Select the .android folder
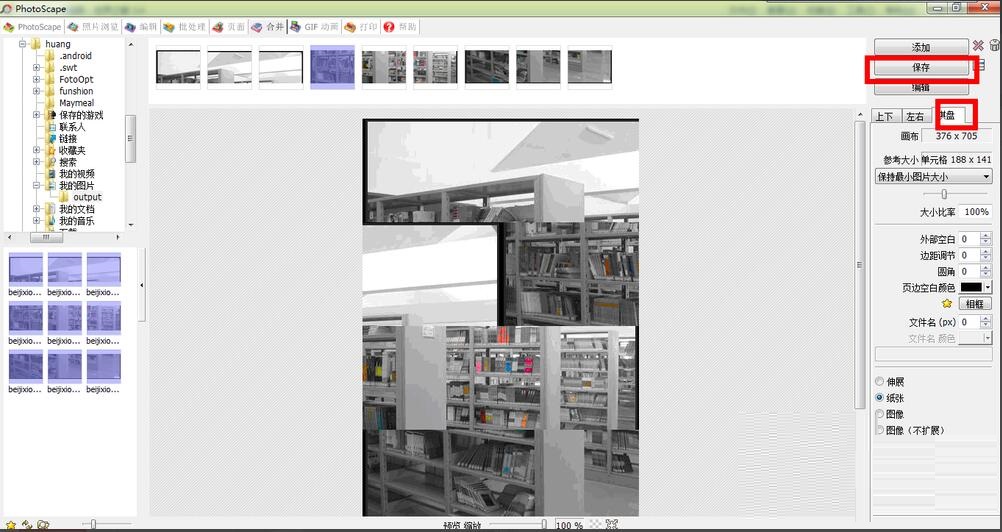 pos(75,56)
